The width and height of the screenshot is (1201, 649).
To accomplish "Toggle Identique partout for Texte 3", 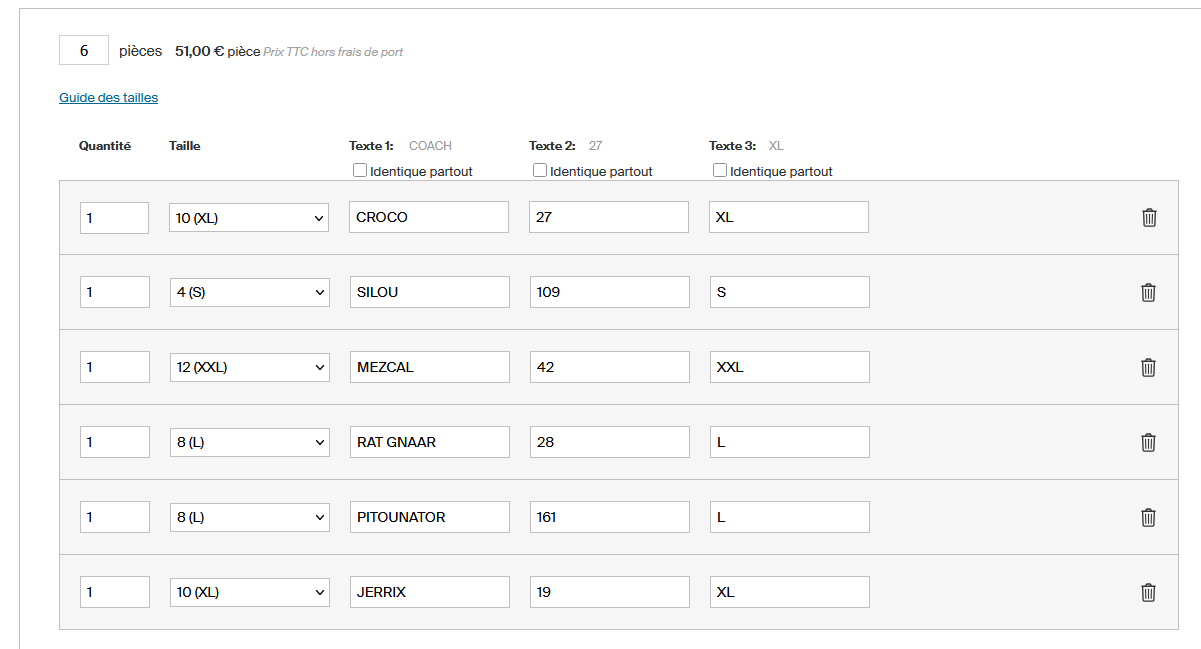I will 720,171.
